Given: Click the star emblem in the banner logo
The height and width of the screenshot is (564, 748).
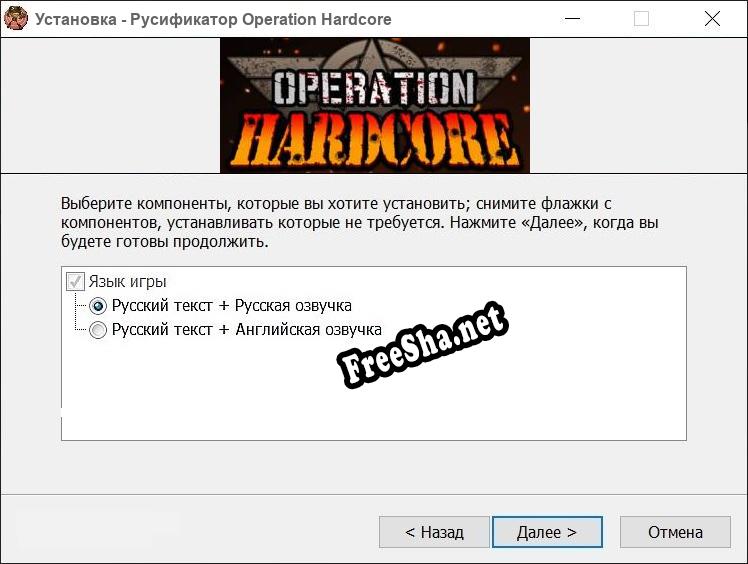Looking at the screenshot, I should pos(374,56).
